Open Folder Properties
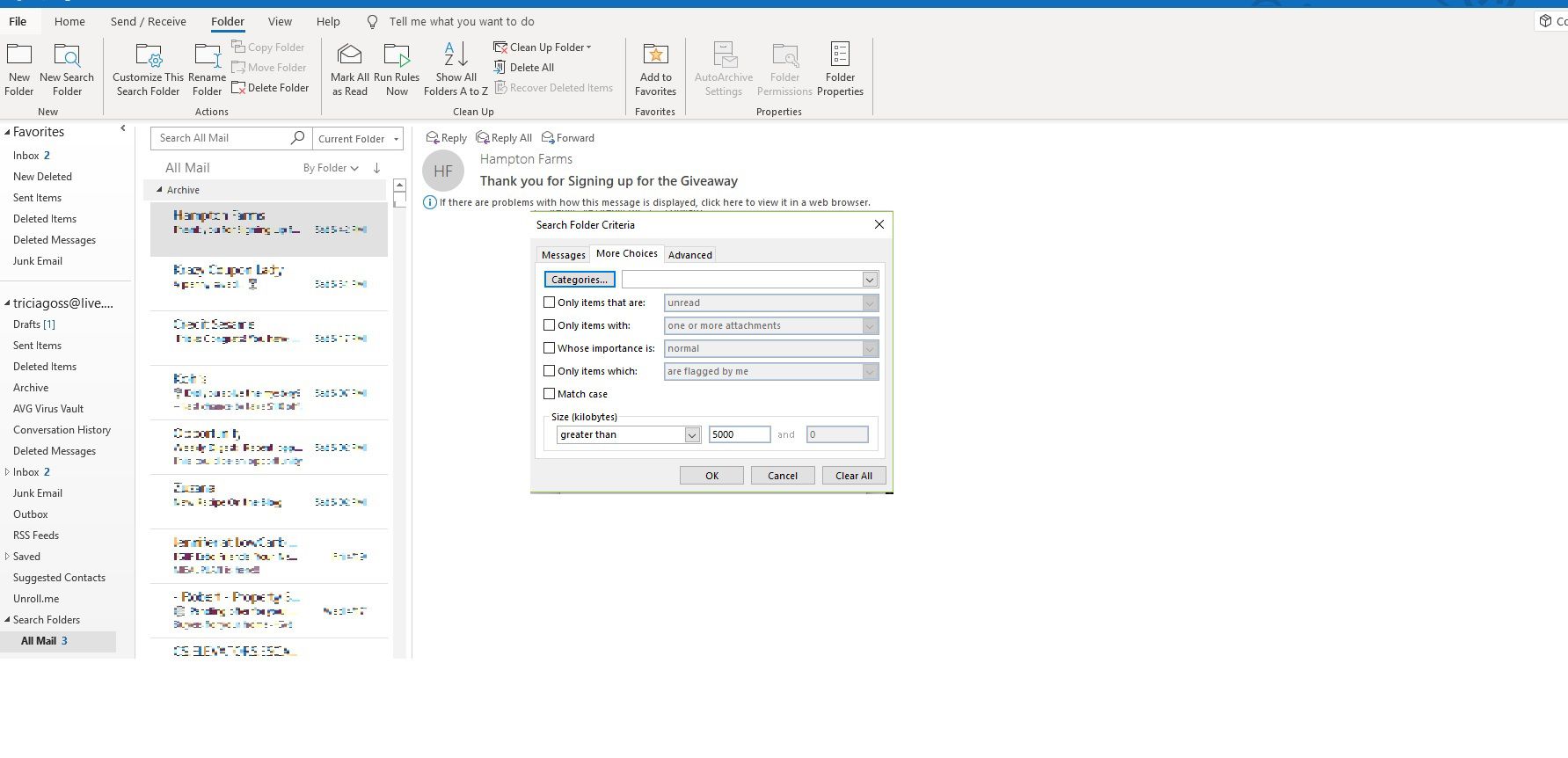This screenshot has height=758, width=1568. point(840,69)
